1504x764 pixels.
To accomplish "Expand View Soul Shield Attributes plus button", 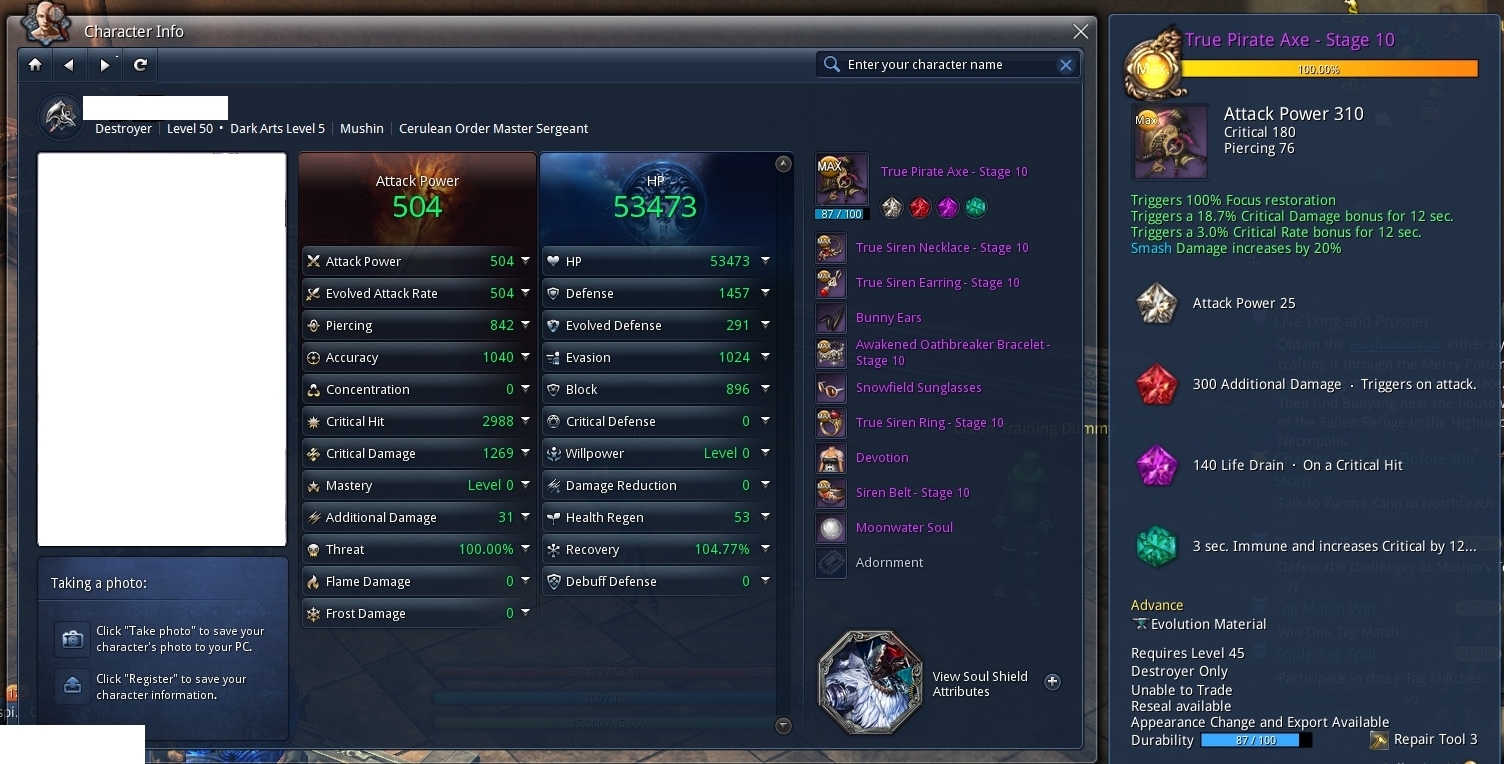I will pos(1052,682).
